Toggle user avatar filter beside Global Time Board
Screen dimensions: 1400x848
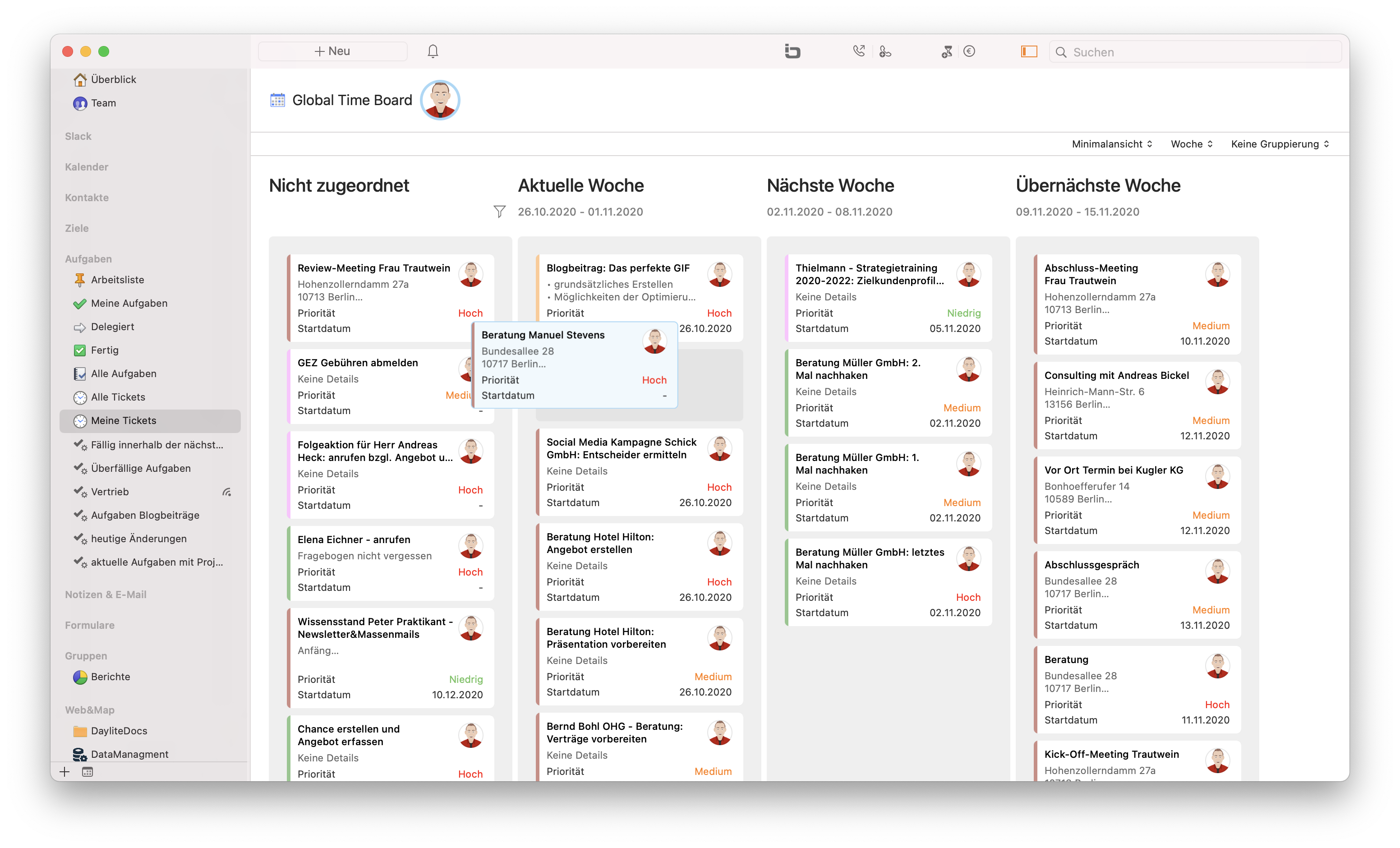pyautogui.click(x=440, y=100)
